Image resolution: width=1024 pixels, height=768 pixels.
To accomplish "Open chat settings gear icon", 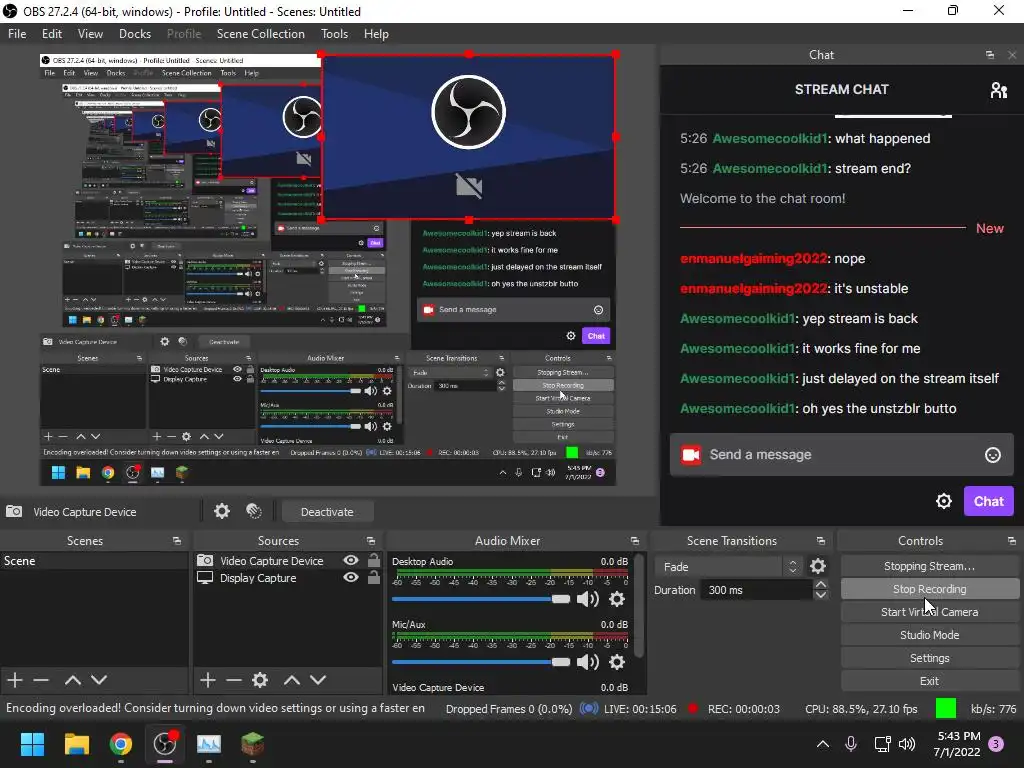I will click(x=944, y=501).
